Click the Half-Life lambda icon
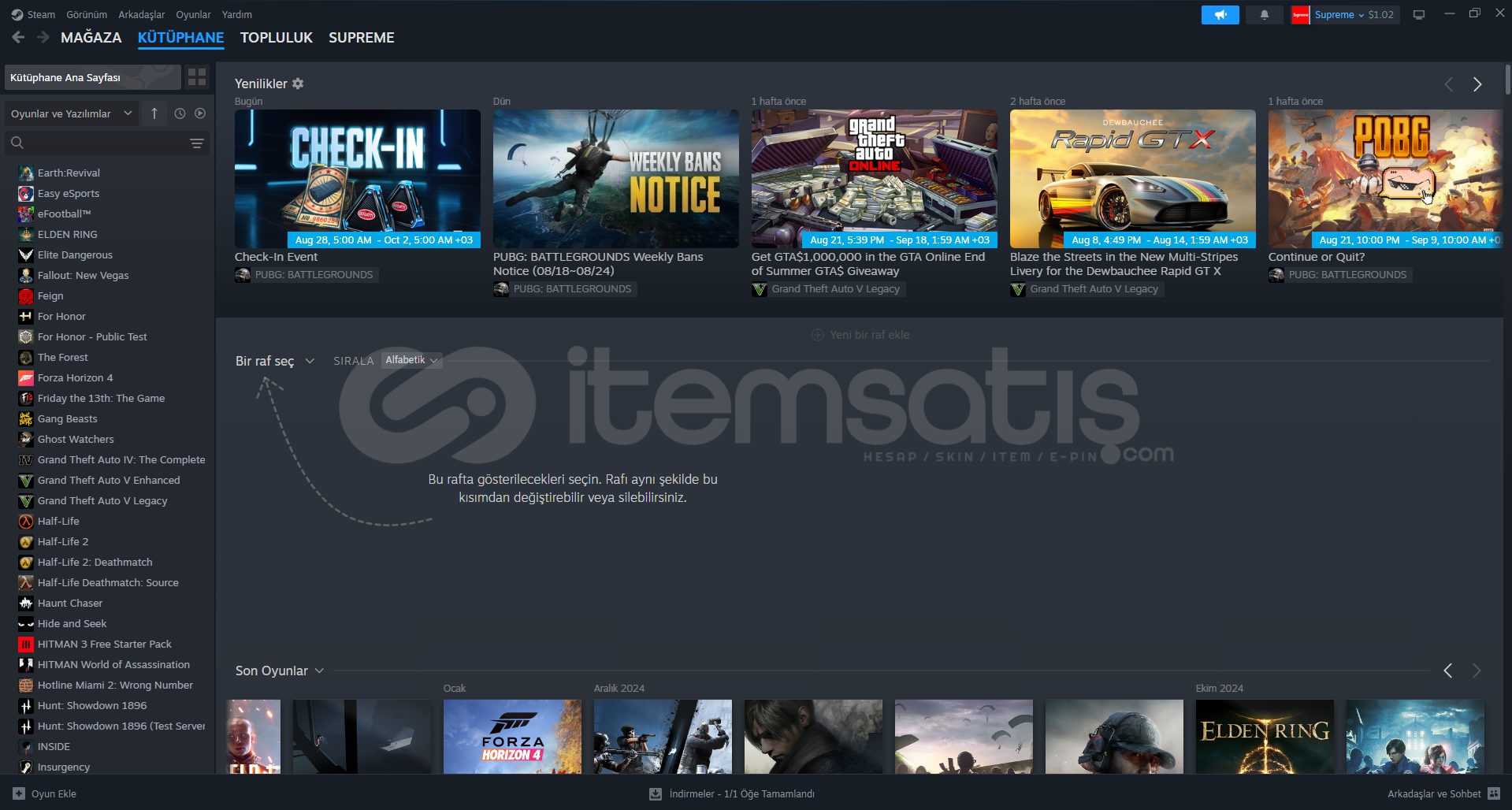 [26, 521]
